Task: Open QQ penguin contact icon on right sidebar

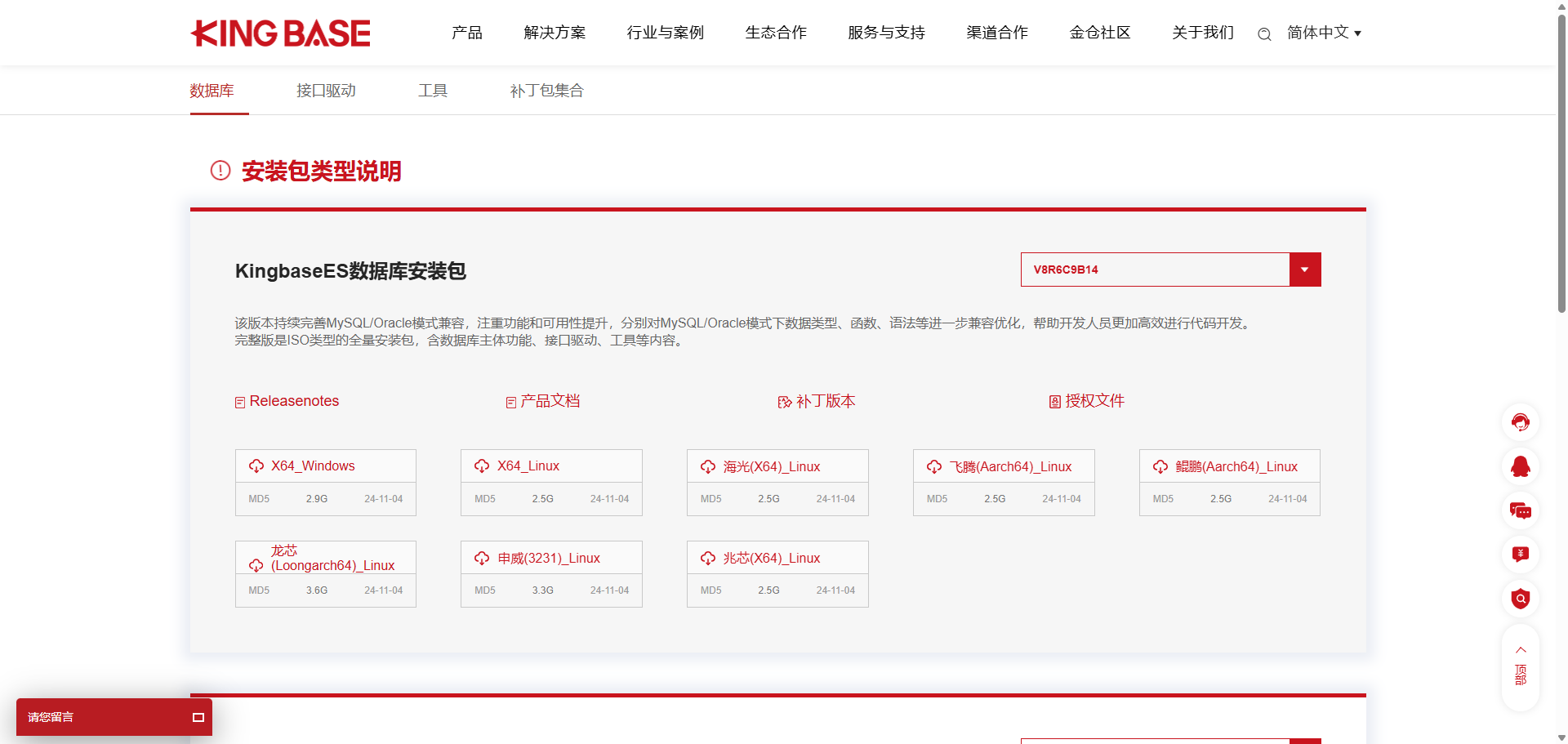Action: 1521,466
